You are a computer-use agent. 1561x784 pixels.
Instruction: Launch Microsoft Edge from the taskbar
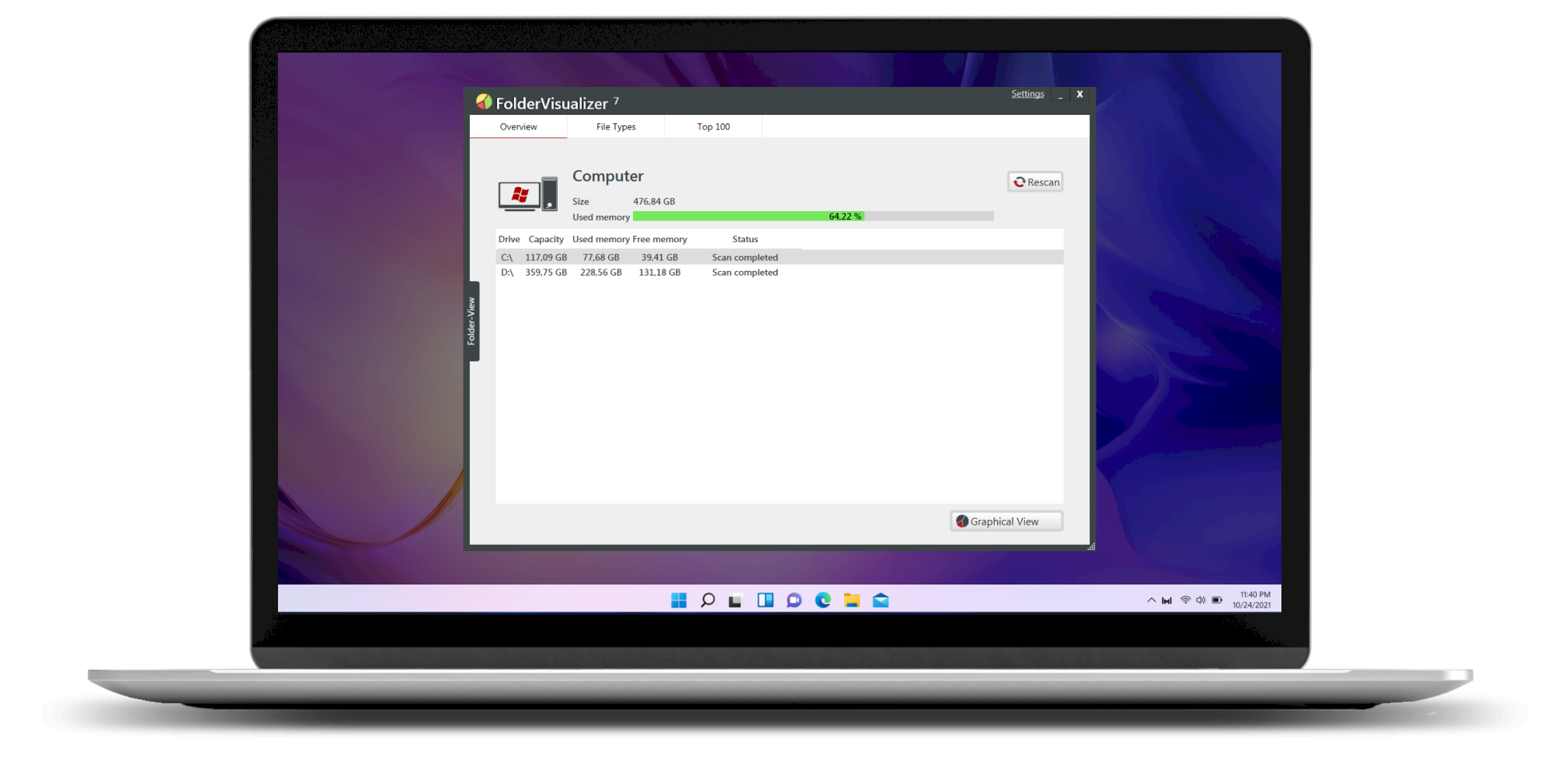point(822,599)
